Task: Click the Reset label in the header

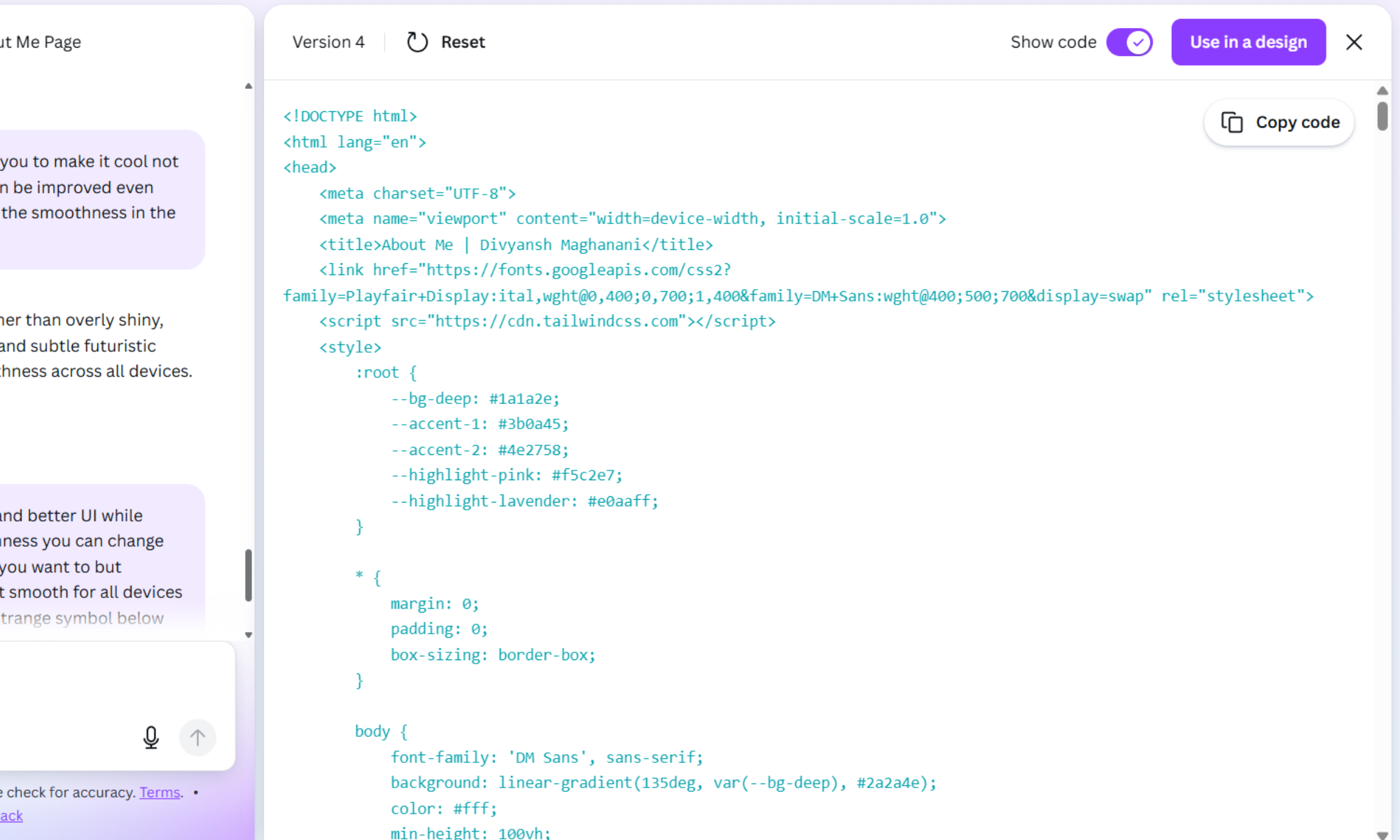Action: 463,42
